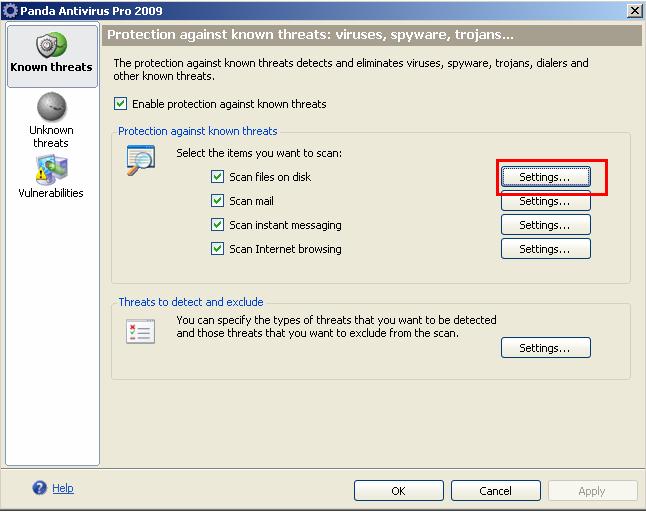This screenshot has width=646, height=512.
Task: Click the Help link
Action: point(63,489)
